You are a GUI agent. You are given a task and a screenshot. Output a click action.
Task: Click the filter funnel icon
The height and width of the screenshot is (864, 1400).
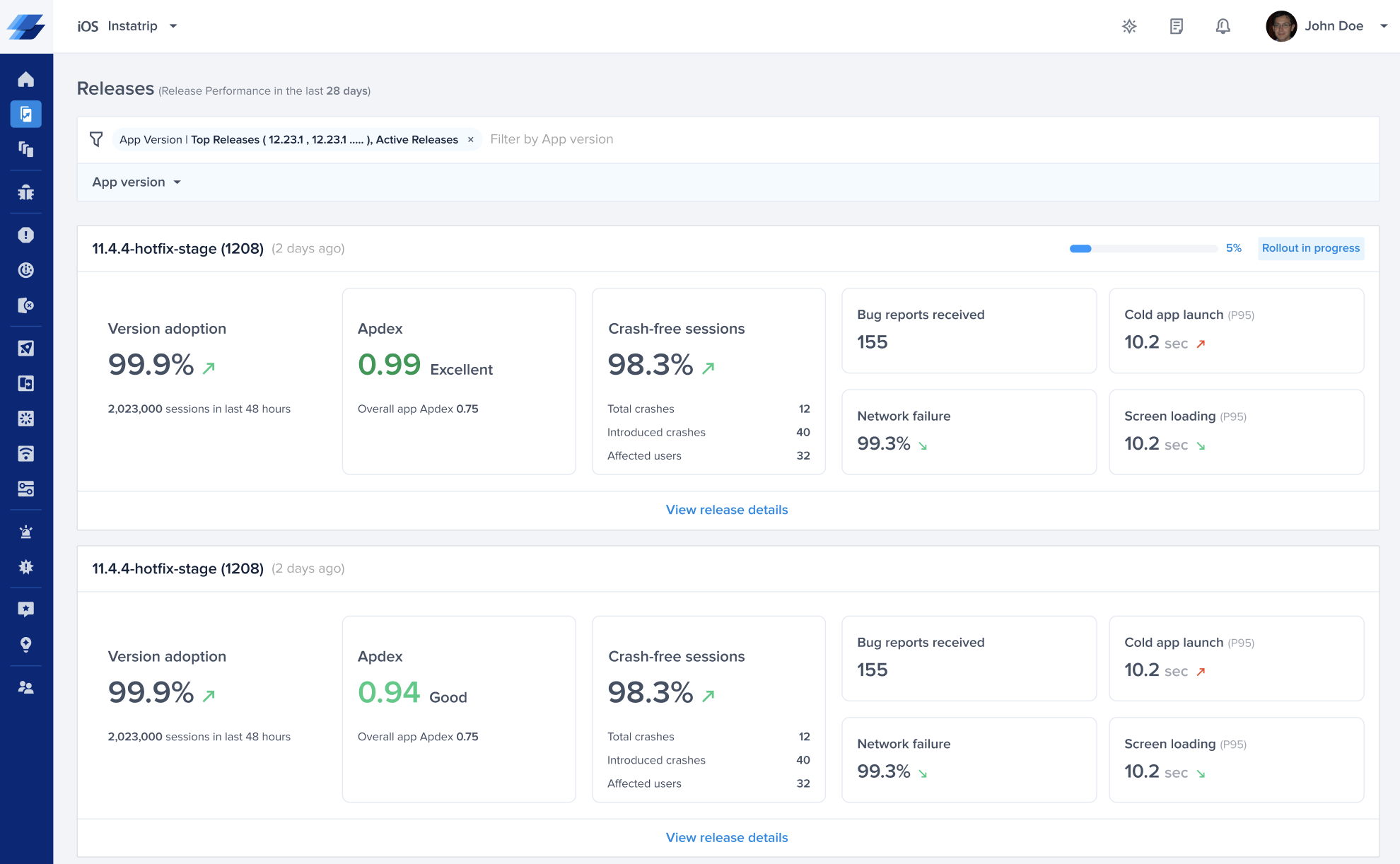click(x=96, y=139)
